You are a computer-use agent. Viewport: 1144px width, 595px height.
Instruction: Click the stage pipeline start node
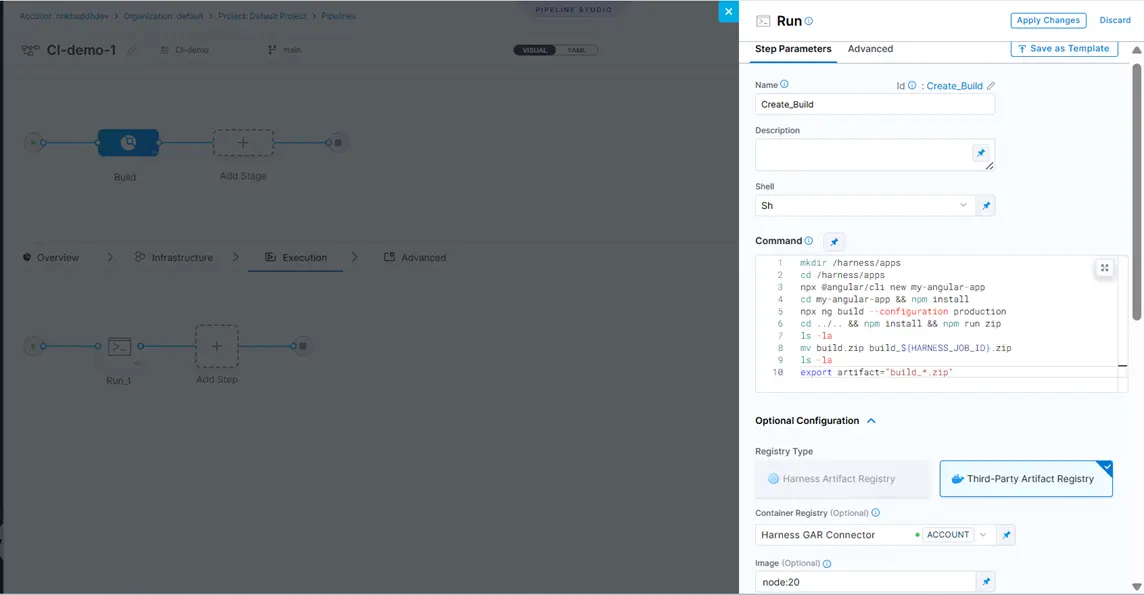(x=33, y=143)
